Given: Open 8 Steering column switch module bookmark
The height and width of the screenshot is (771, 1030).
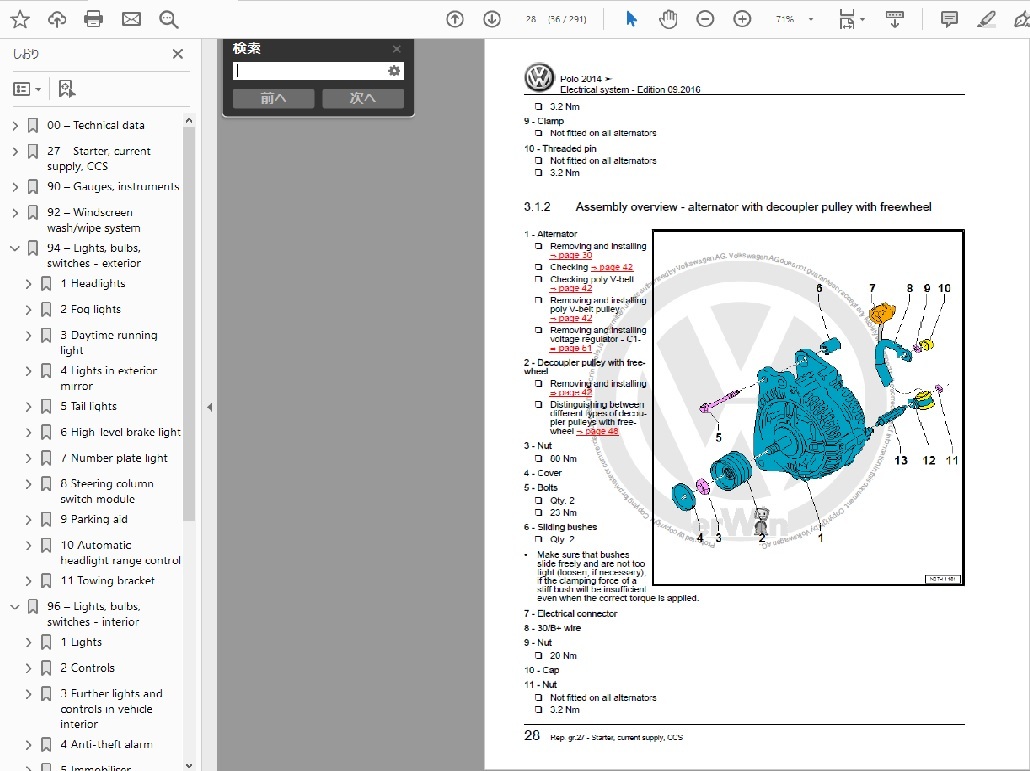Looking at the screenshot, I should click(106, 491).
